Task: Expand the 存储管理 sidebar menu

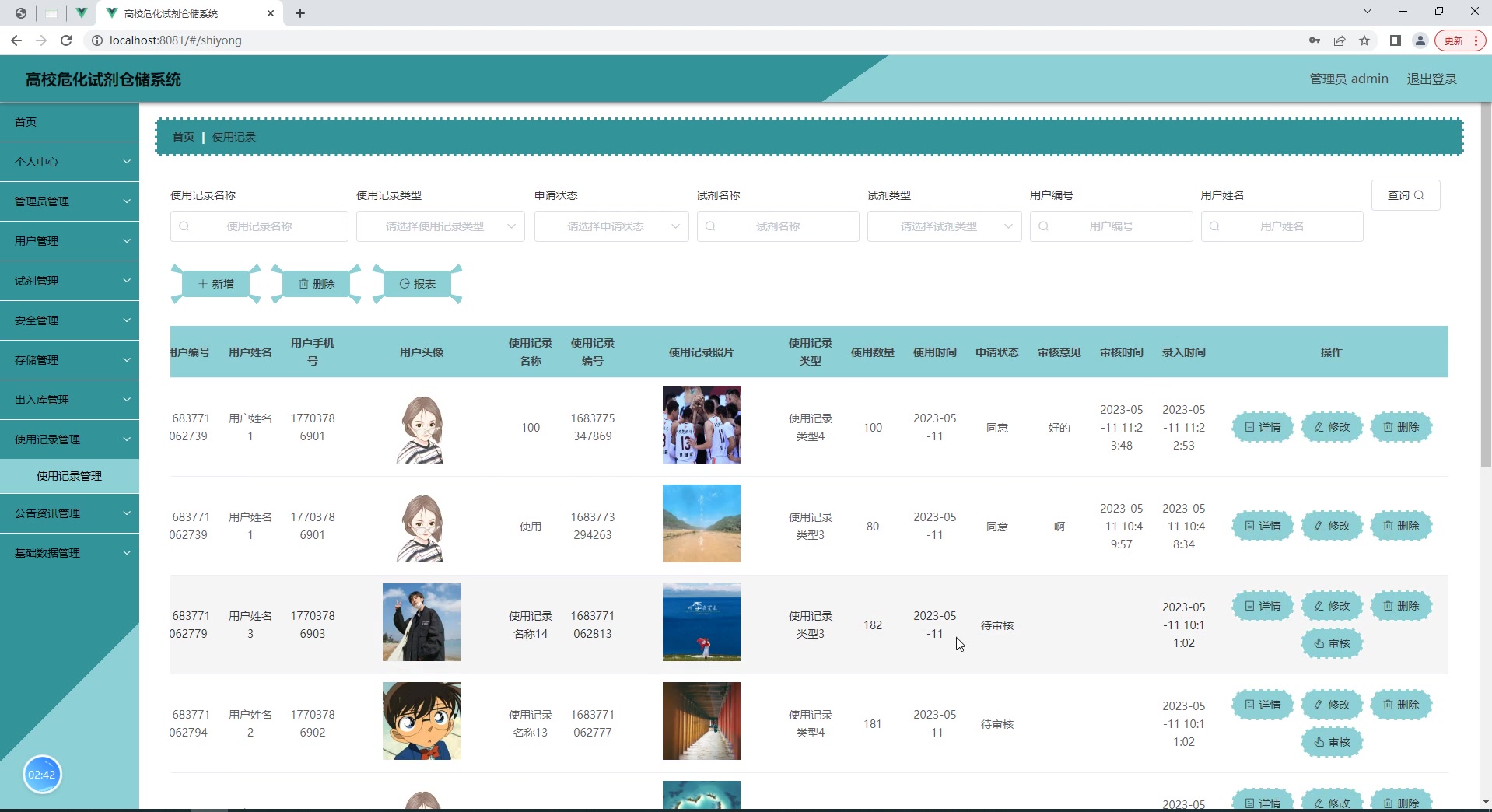Action: (69, 360)
